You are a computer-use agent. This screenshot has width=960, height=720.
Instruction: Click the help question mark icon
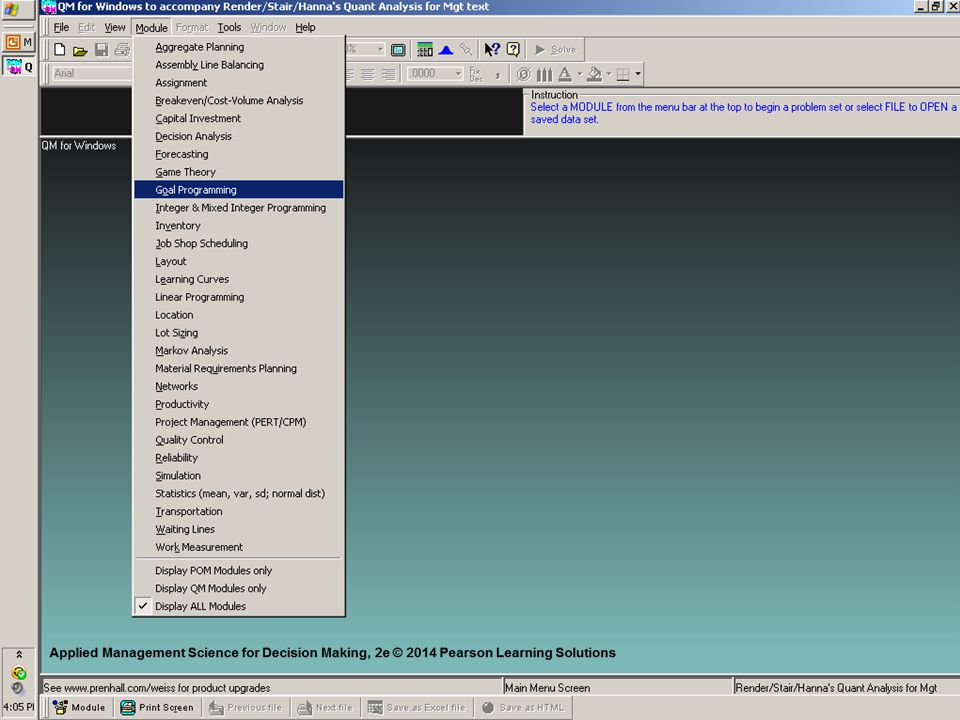[x=513, y=50]
